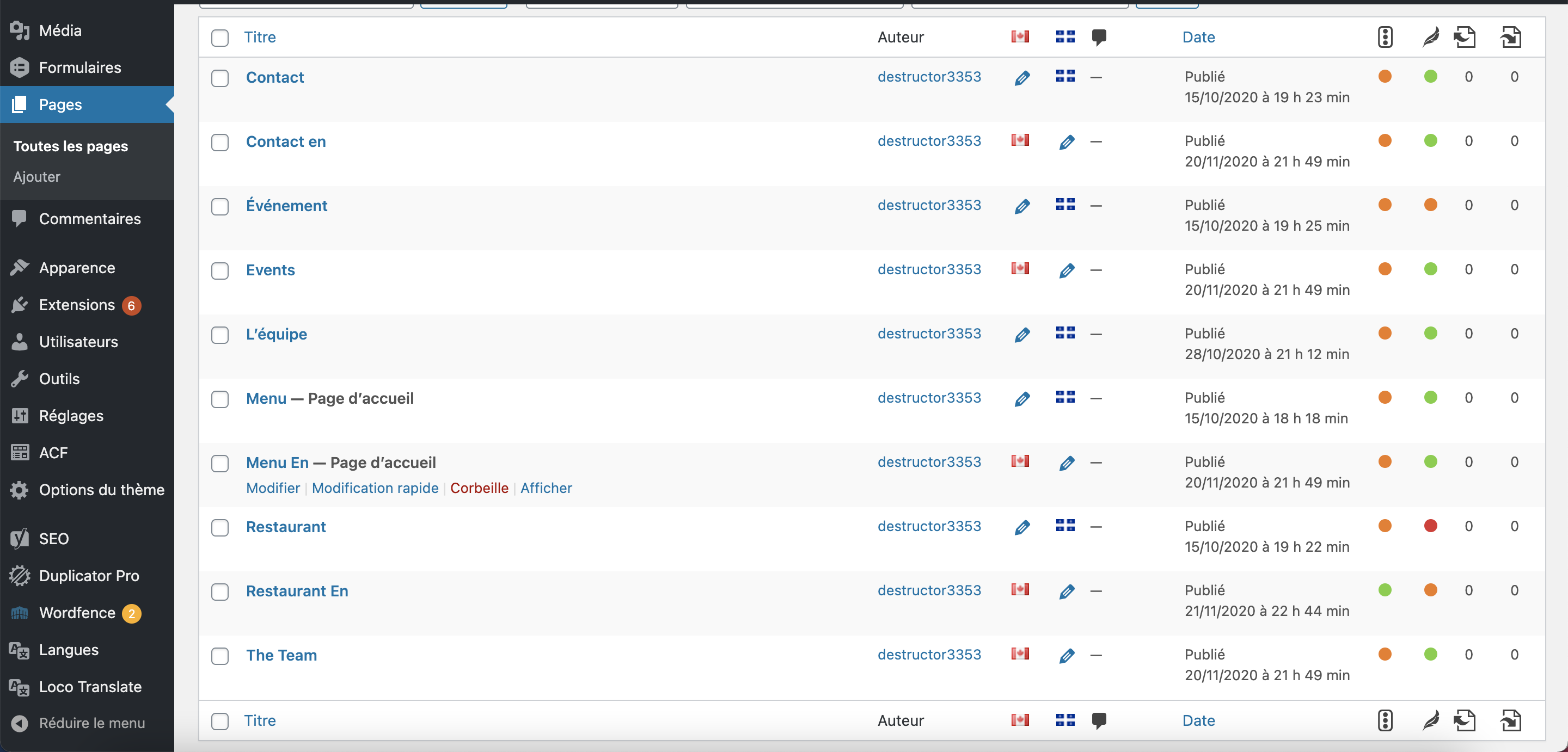Screen dimensions: 1568x752
Task: Click the Canadian flag icon in Events row
Action: point(1020,268)
